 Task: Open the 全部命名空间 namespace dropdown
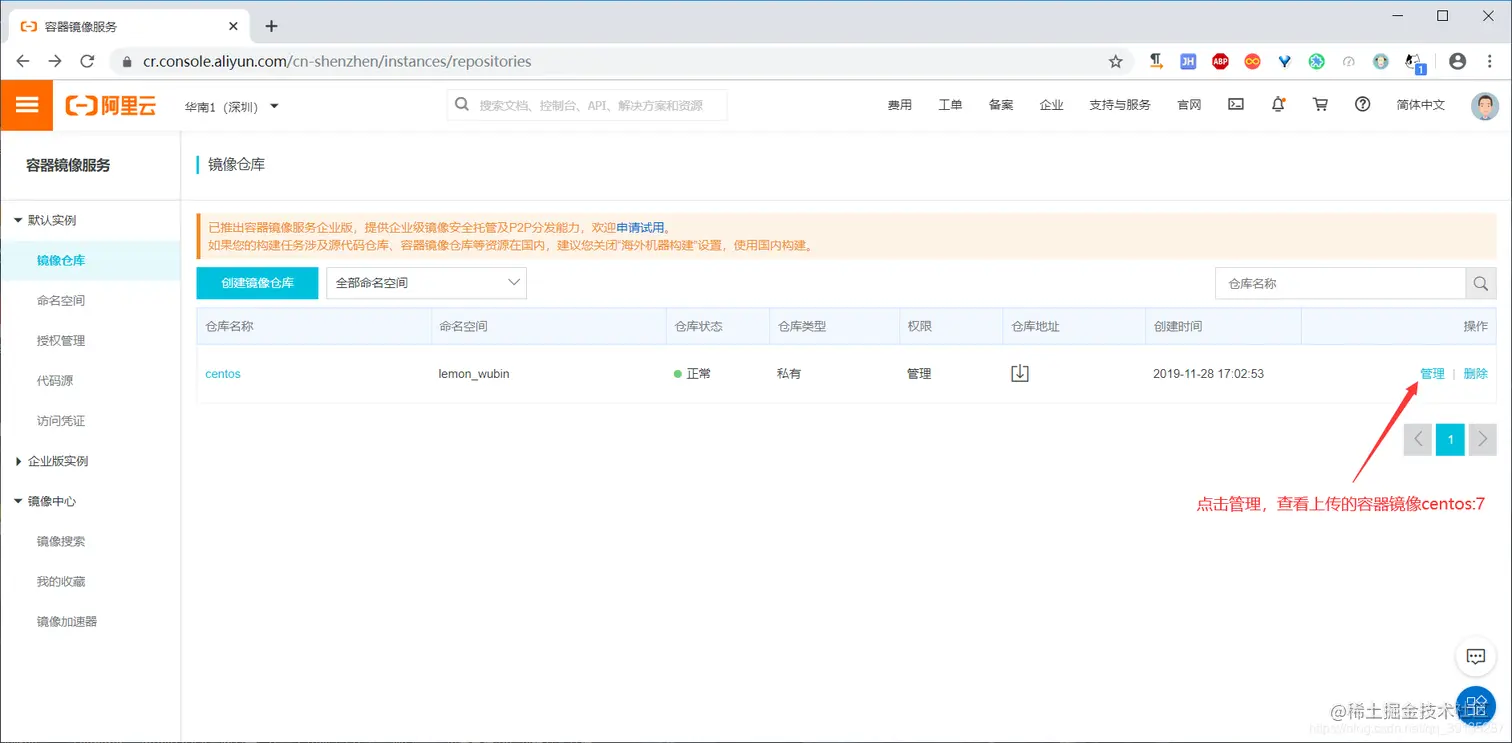pos(426,283)
